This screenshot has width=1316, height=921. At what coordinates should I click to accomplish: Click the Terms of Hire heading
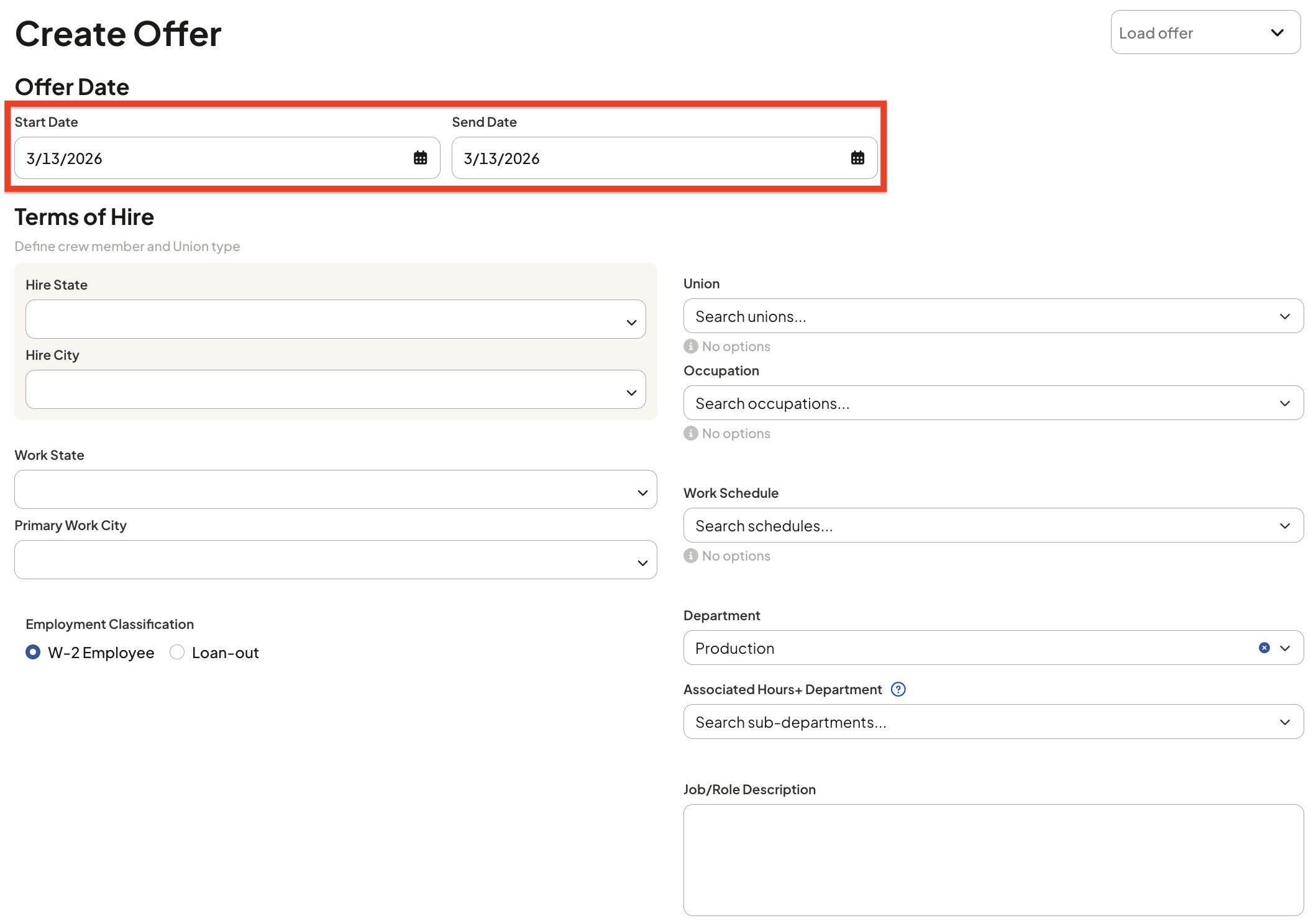click(85, 217)
